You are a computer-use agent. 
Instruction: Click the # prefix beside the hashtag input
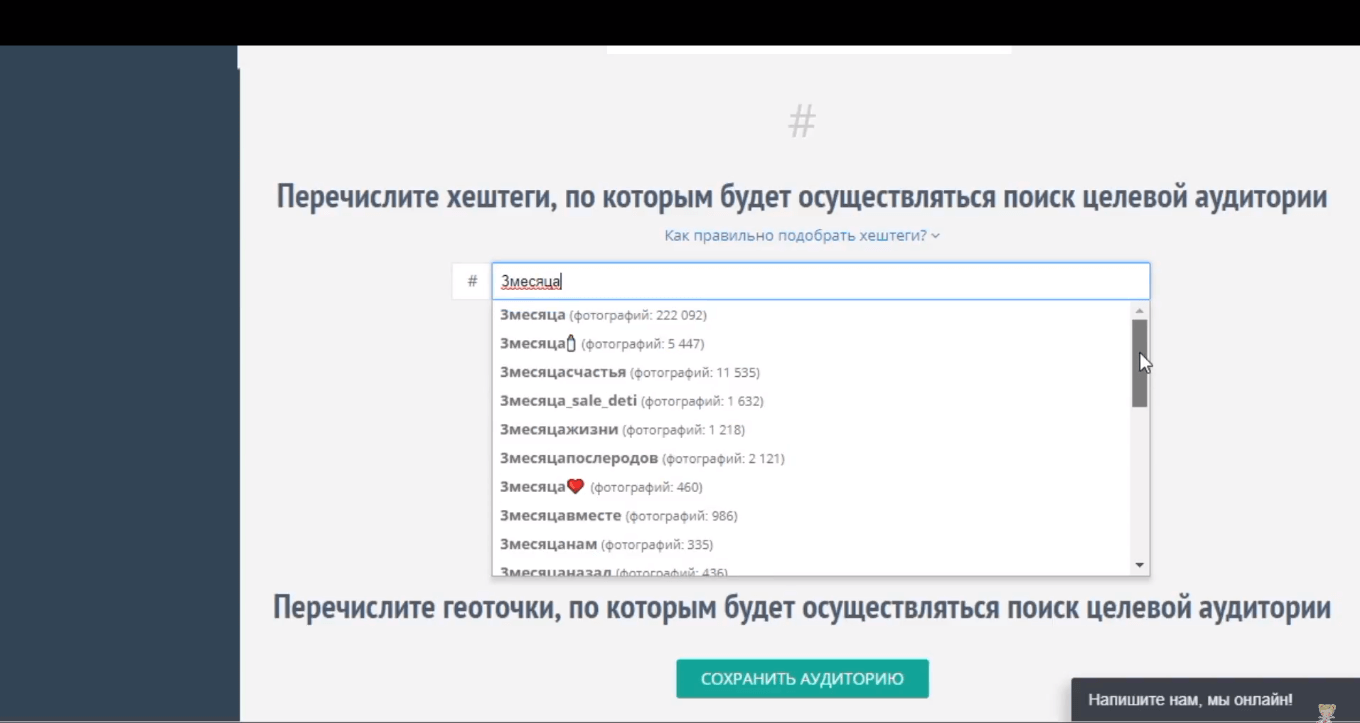click(472, 282)
